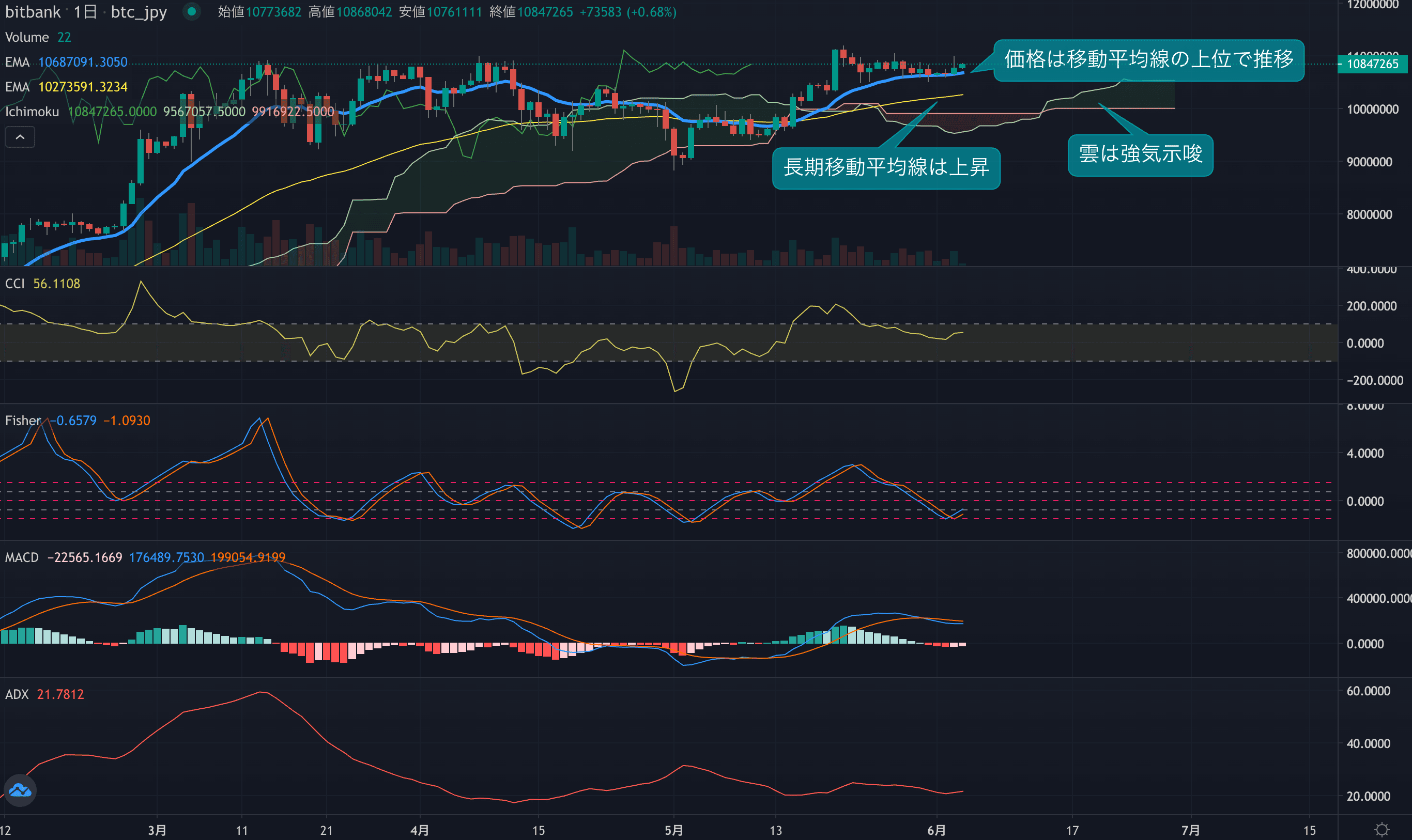The image size is (1412, 840).
Task: Select annotation 雲は強気示唆
Action: pyautogui.click(x=1140, y=154)
